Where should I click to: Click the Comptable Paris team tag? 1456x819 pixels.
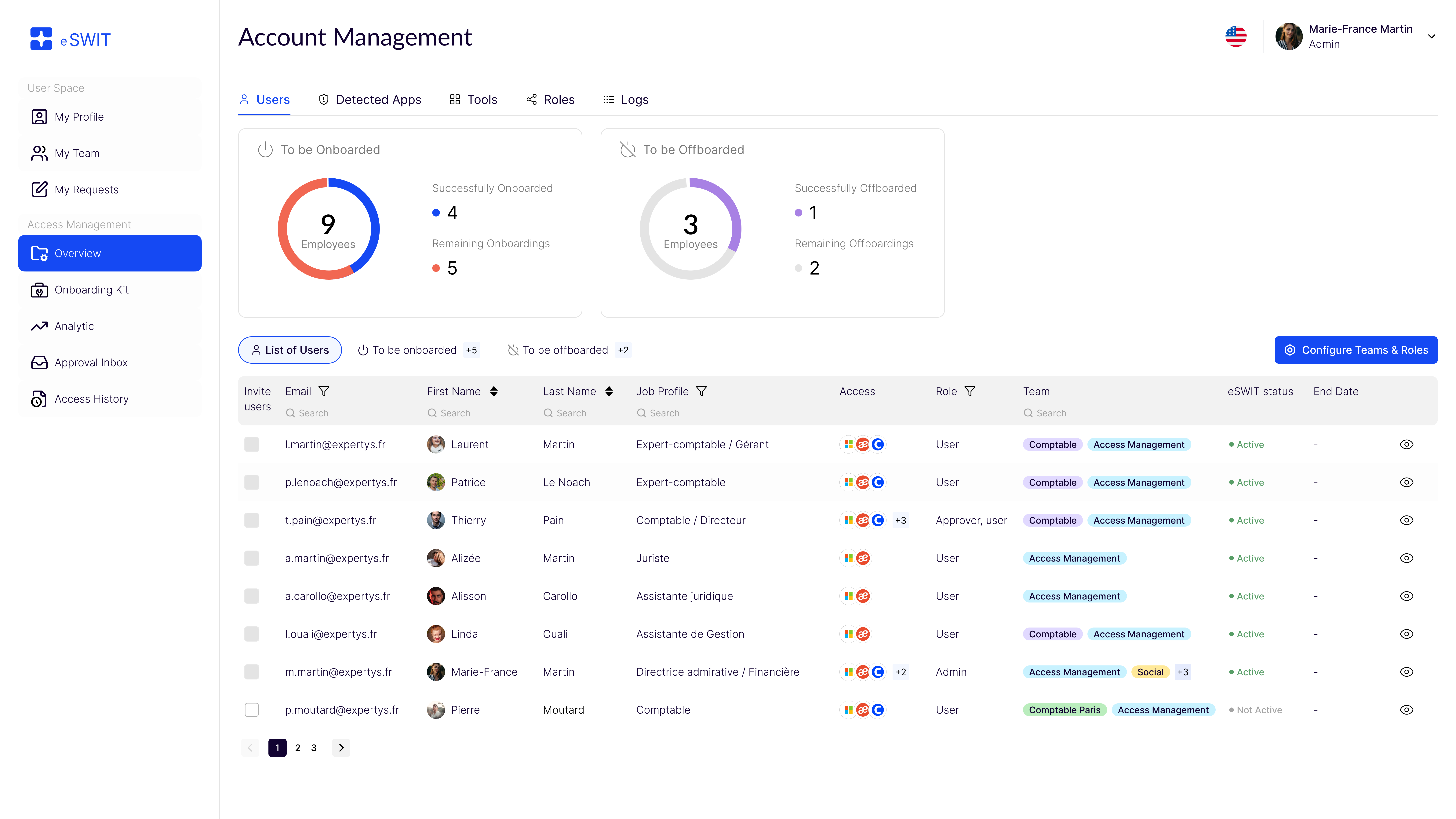(x=1065, y=710)
